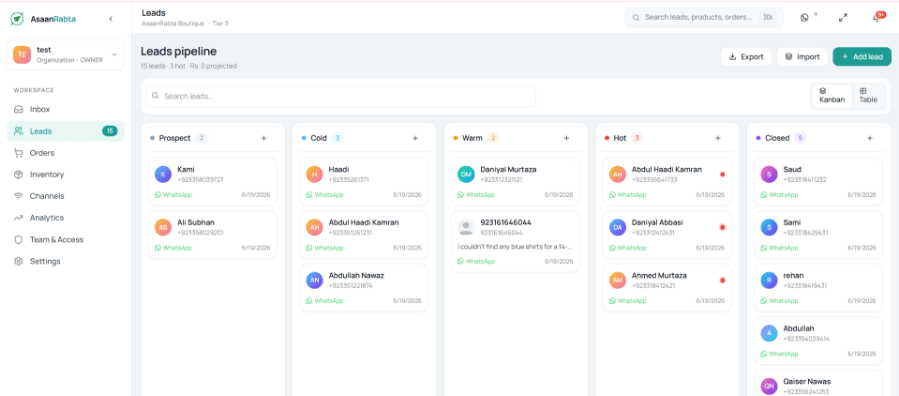Open notifications bell with 9+ badge
899x396 pixels.
pos(877,17)
